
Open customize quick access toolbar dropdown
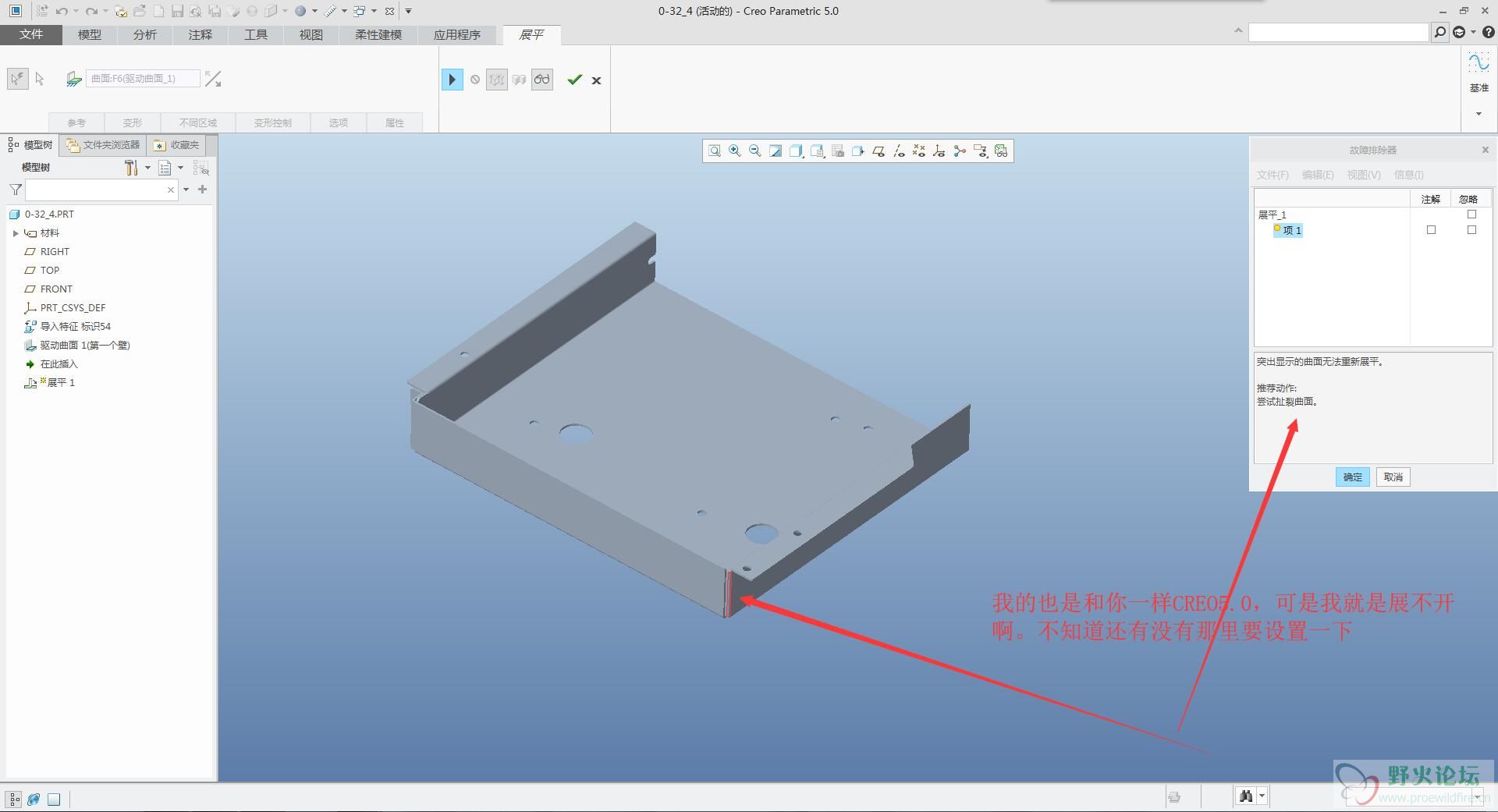tap(408, 11)
